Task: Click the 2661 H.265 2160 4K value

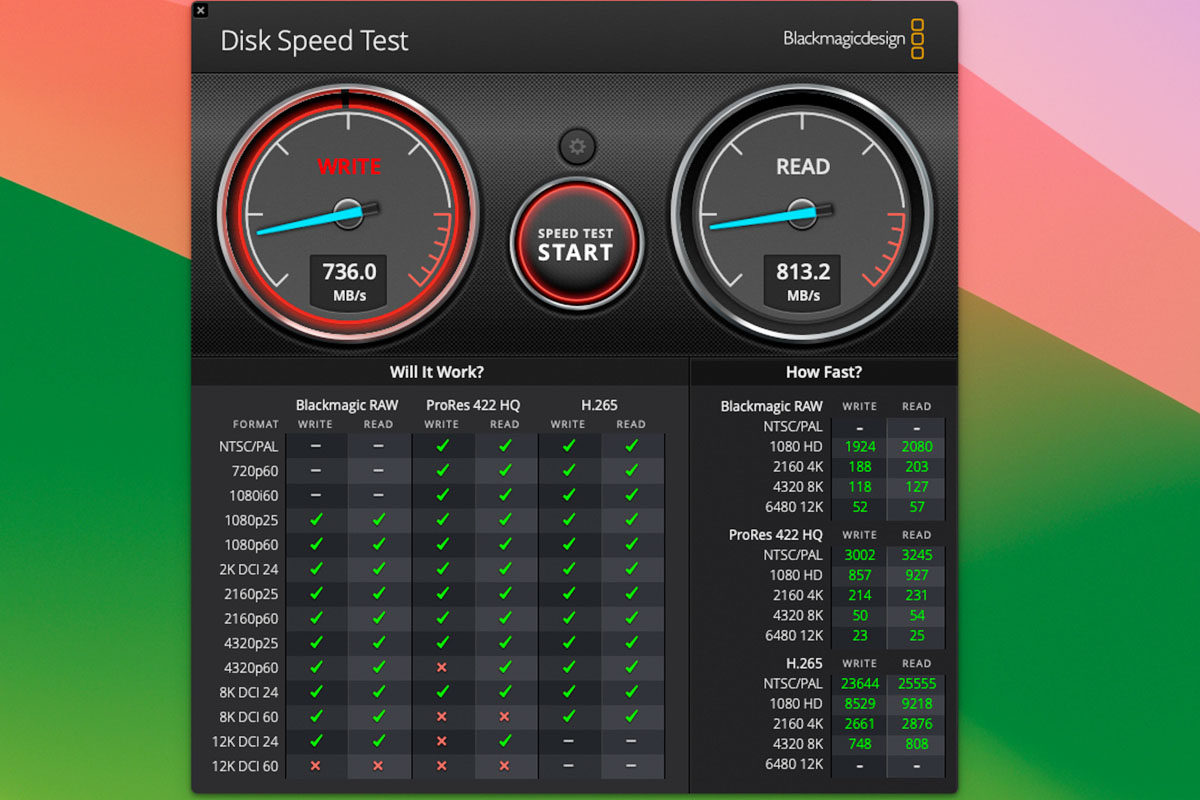Action: point(859,724)
